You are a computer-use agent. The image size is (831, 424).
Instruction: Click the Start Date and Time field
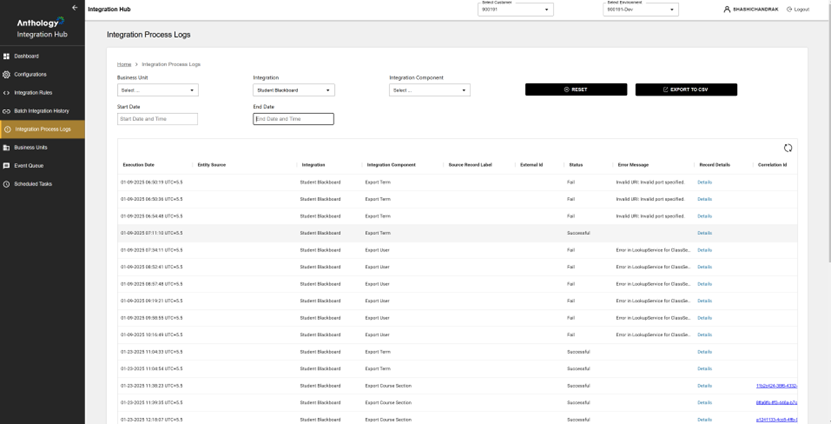pos(157,119)
